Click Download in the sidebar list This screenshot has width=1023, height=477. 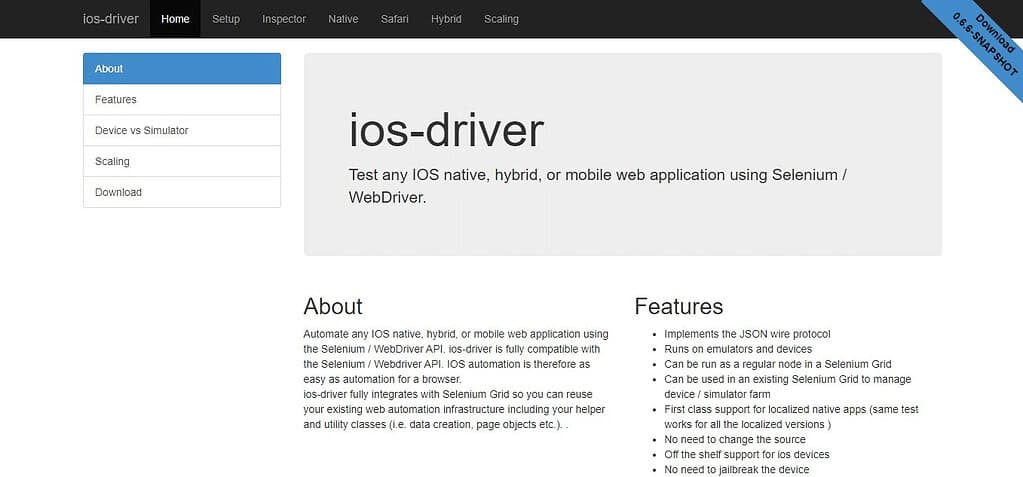tap(182, 192)
